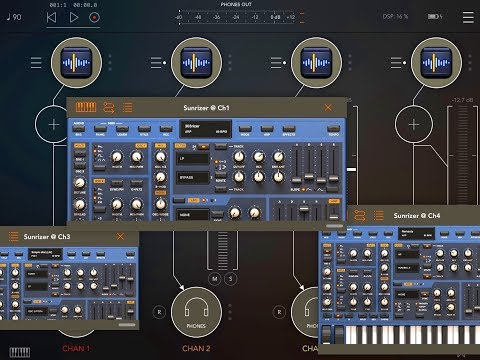This screenshot has width=480, height=360.
Task: Select CHAN 2 channel label
Action: tap(196, 348)
